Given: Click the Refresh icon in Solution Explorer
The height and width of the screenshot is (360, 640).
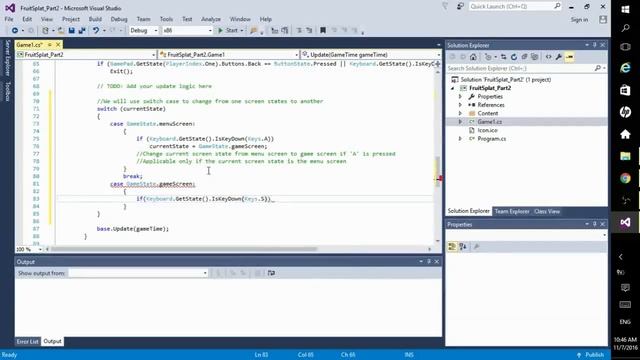Looking at the screenshot, I should coord(514,57).
